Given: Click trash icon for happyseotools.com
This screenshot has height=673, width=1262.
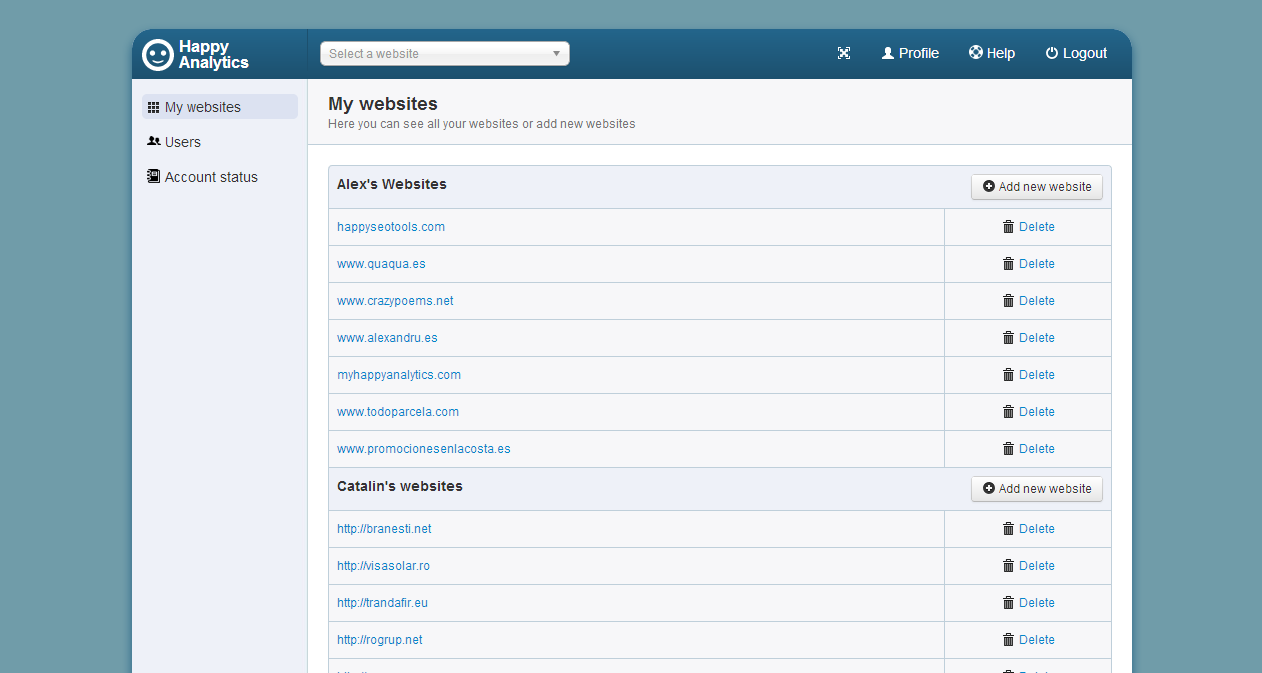Looking at the screenshot, I should pos(1008,227).
